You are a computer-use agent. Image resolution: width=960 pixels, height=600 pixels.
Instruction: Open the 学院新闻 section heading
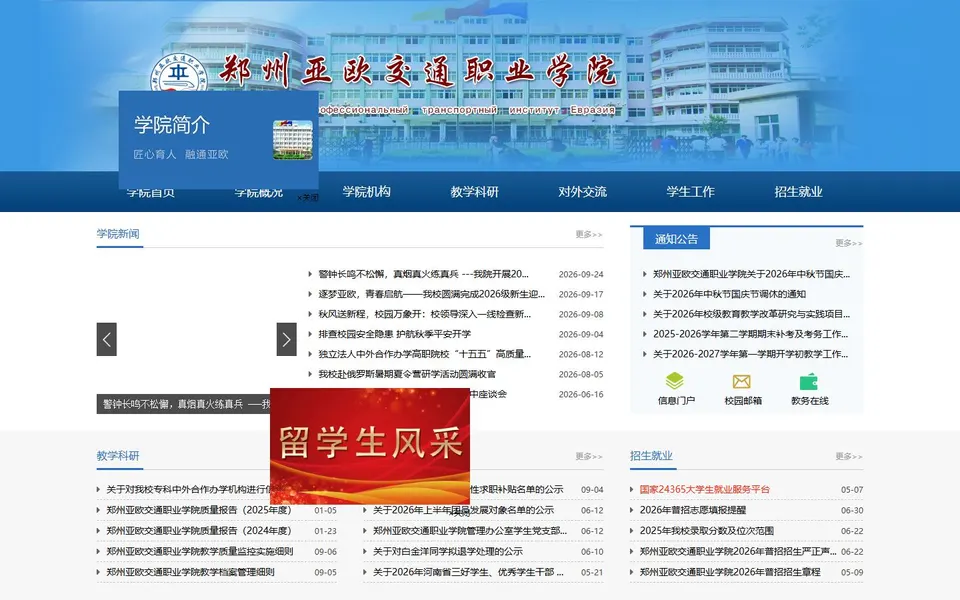pyautogui.click(x=118, y=234)
